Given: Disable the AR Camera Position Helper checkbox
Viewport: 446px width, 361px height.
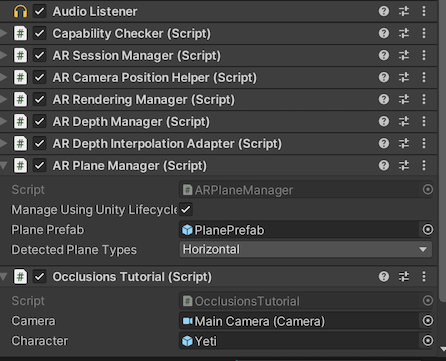Looking at the screenshot, I should (40, 77).
